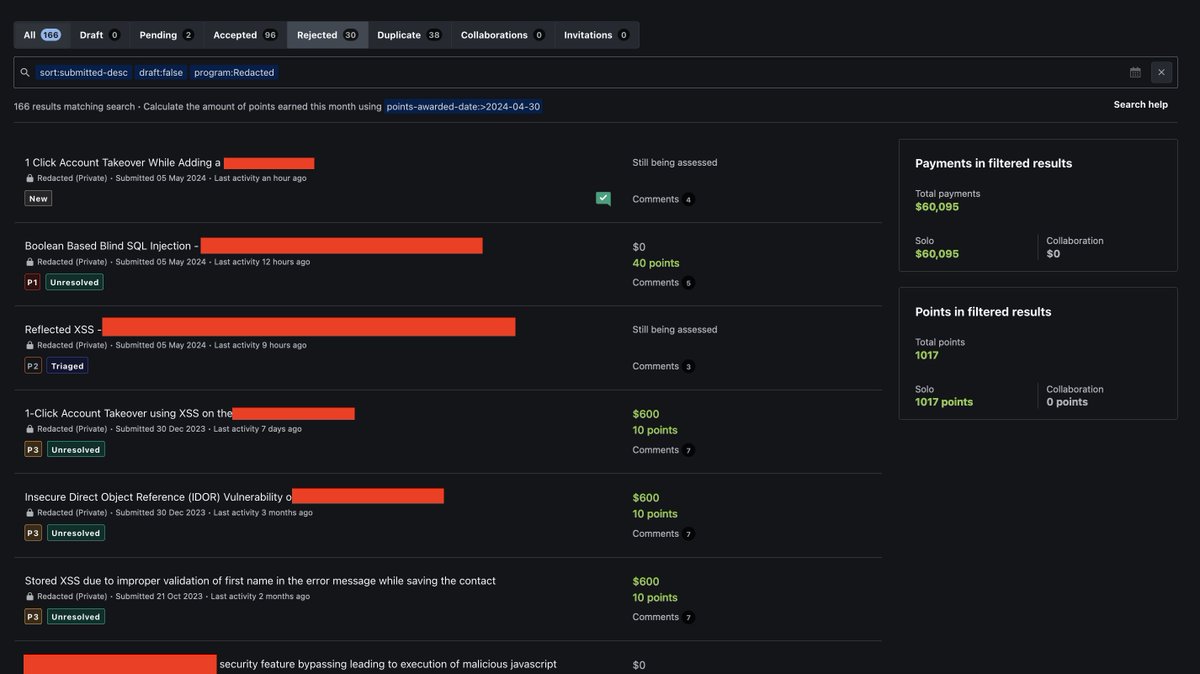
Task: Apply the points-awarded-date:>2024-04-30 filter
Action: point(464,106)
